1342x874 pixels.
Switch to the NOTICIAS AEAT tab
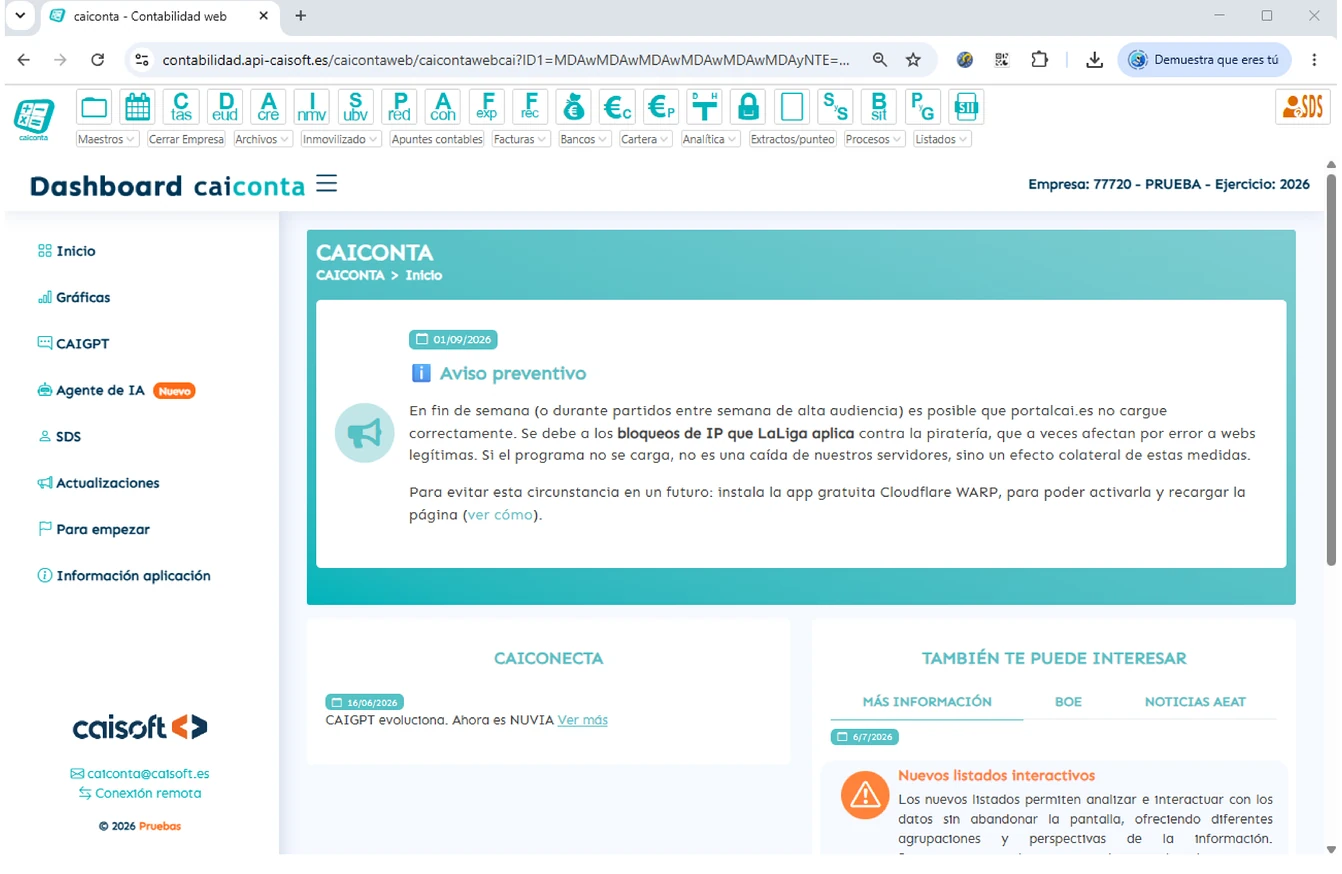(x=1195, y=701)
